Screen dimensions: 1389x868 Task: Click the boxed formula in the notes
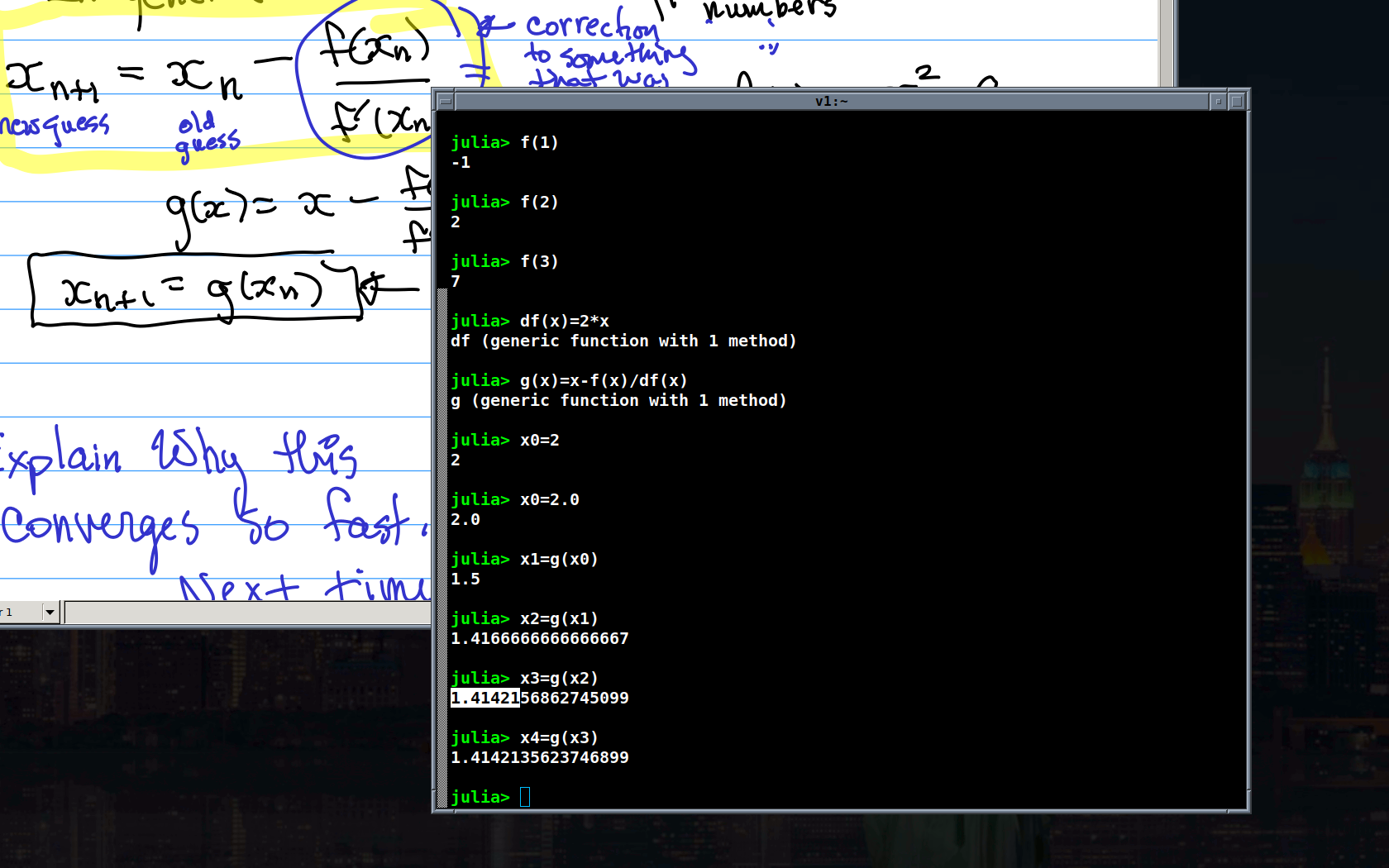point(195,290)
